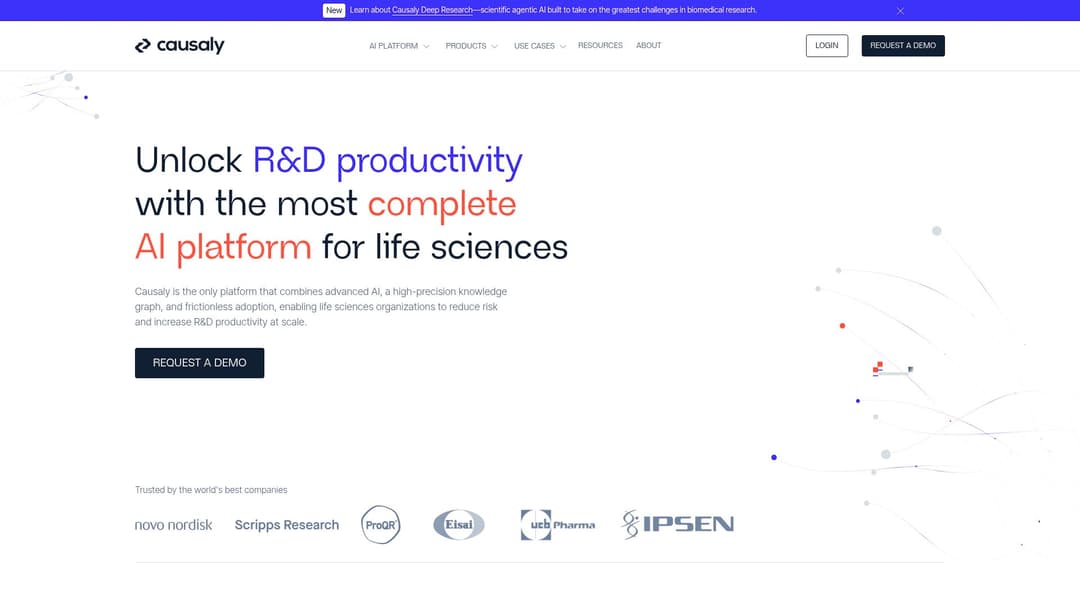
Task: Open the Resources menu item
Action: coord(600,46)
